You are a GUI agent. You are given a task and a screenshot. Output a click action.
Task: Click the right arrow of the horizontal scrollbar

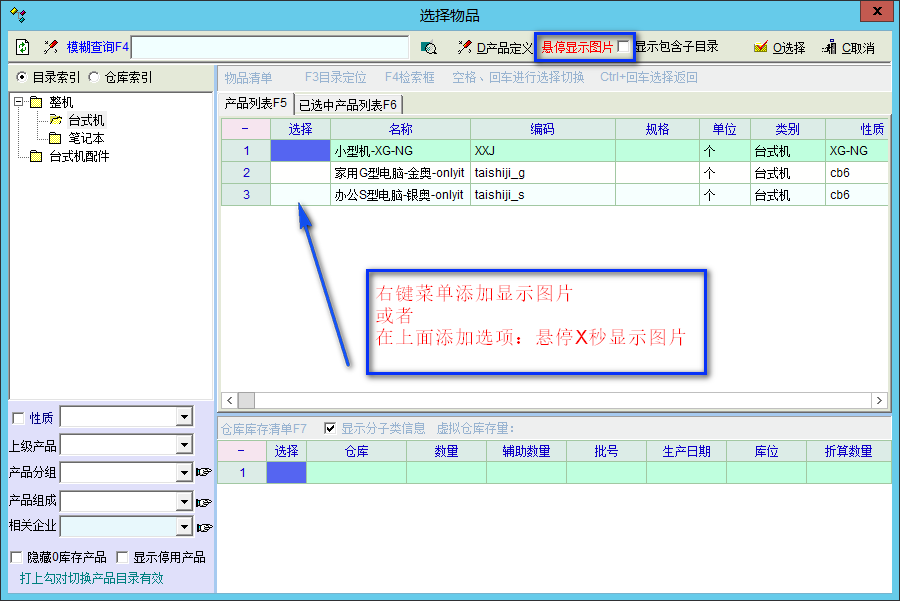point(880,400)
